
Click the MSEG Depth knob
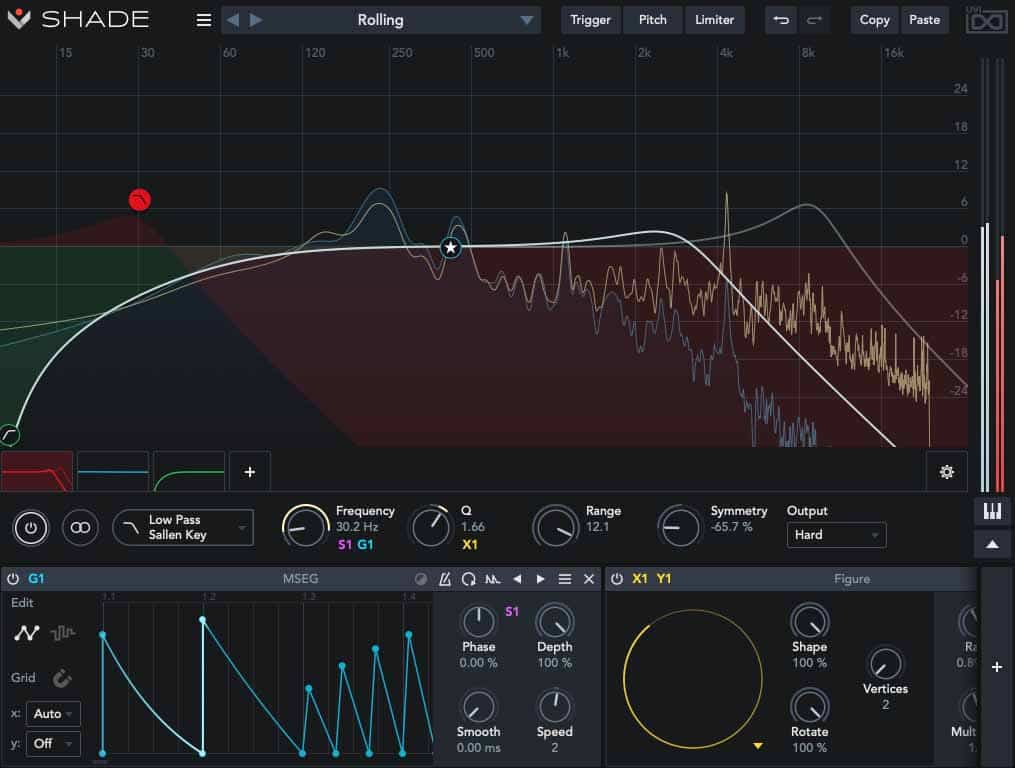tap(555, 622)
